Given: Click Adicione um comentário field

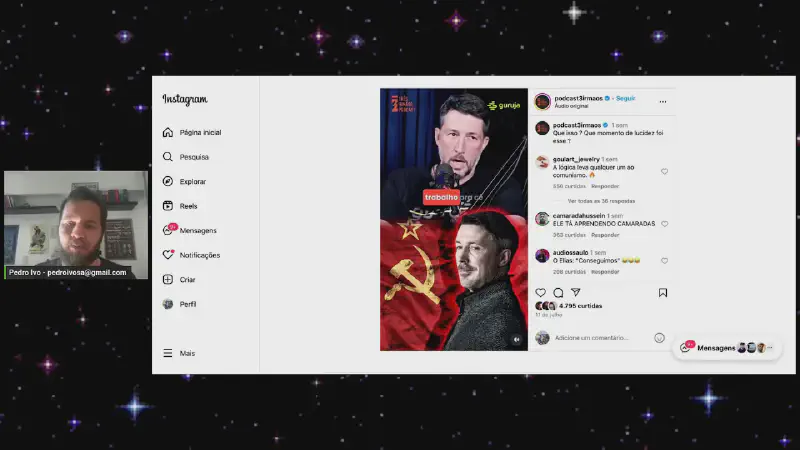Looking at the screenshot, I should tap(592, 338).
